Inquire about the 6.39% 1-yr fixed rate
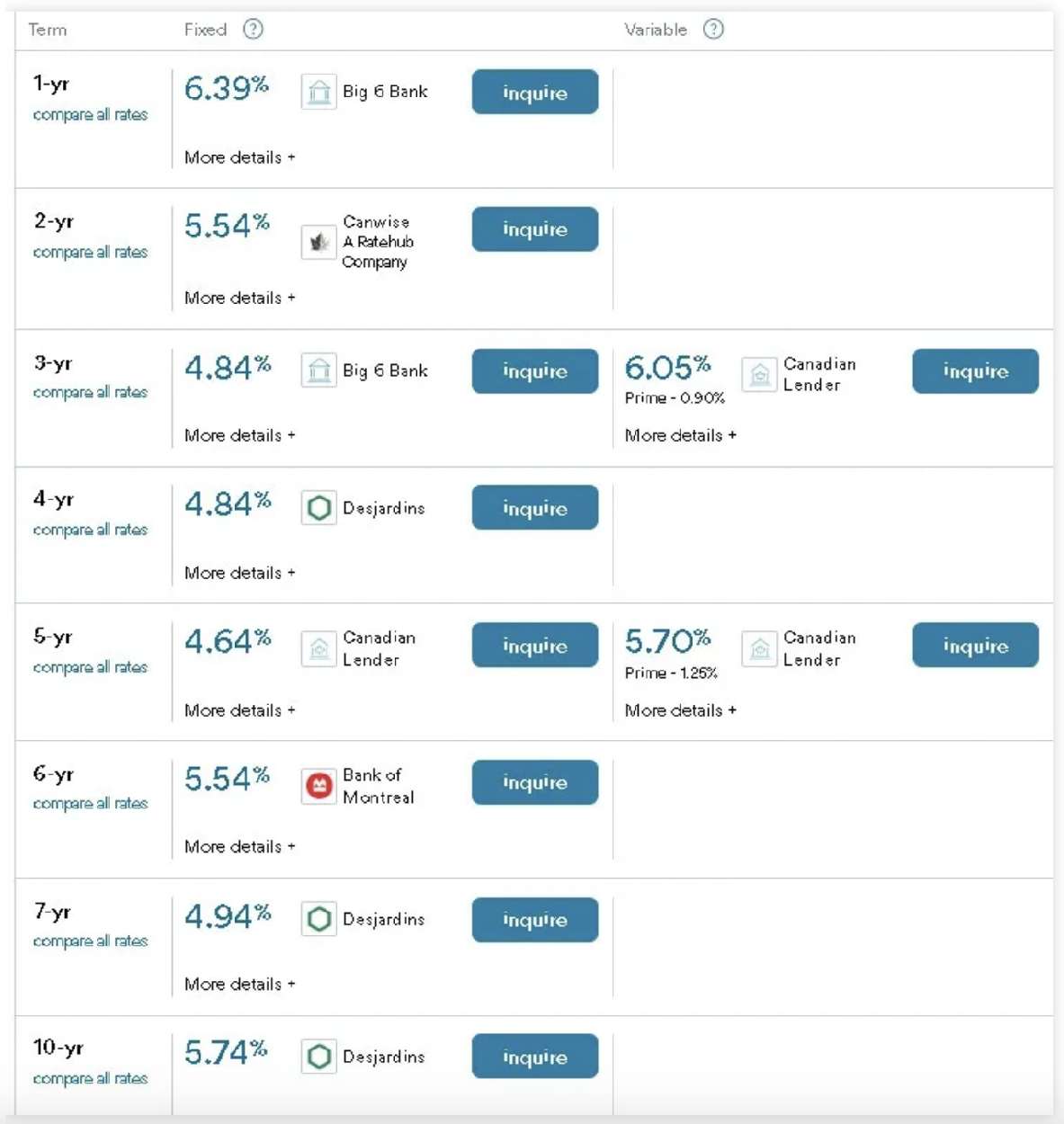1064x1124 pixels. pos(534,93)
